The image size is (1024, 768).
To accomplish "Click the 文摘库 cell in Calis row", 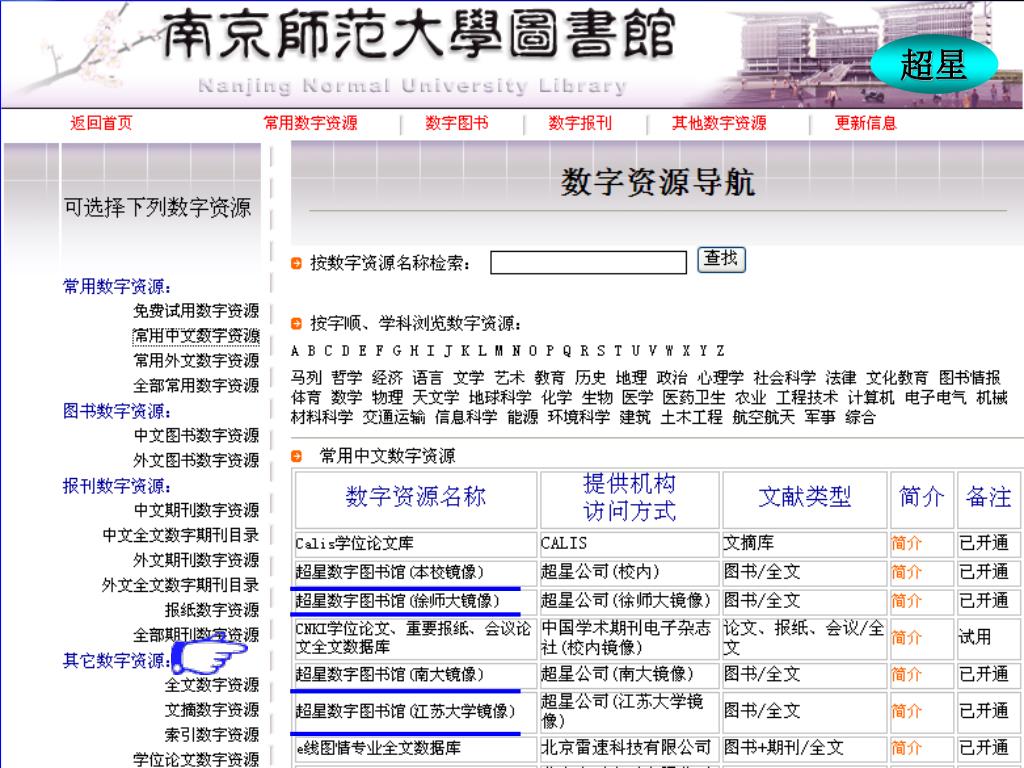I will click(x=749, y=543).
